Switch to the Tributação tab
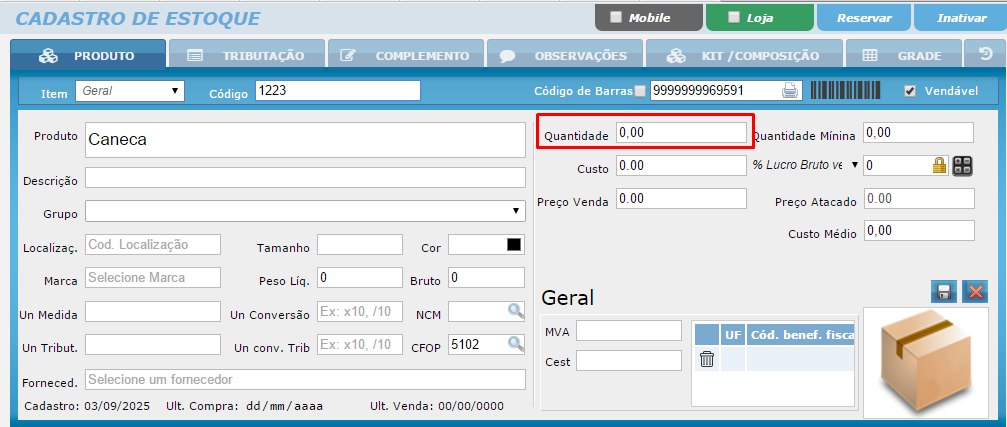This screenshot has height=427, width=1007. 246,55
